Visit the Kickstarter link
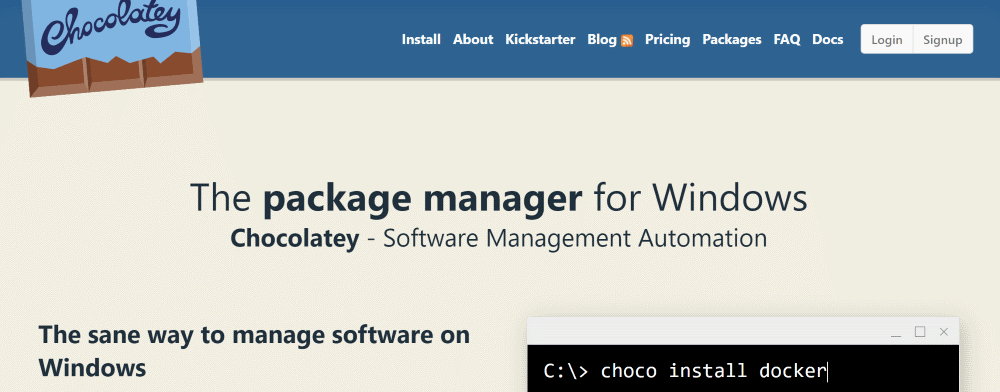1000x392 pixels. tap(540, 40)
